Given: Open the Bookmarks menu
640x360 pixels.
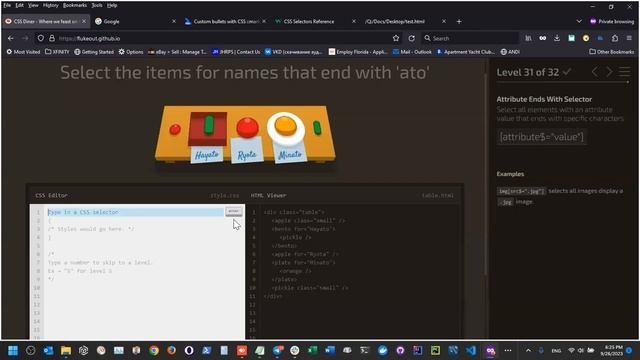Looking at the screenshot, I should click(x=75, y=5).
